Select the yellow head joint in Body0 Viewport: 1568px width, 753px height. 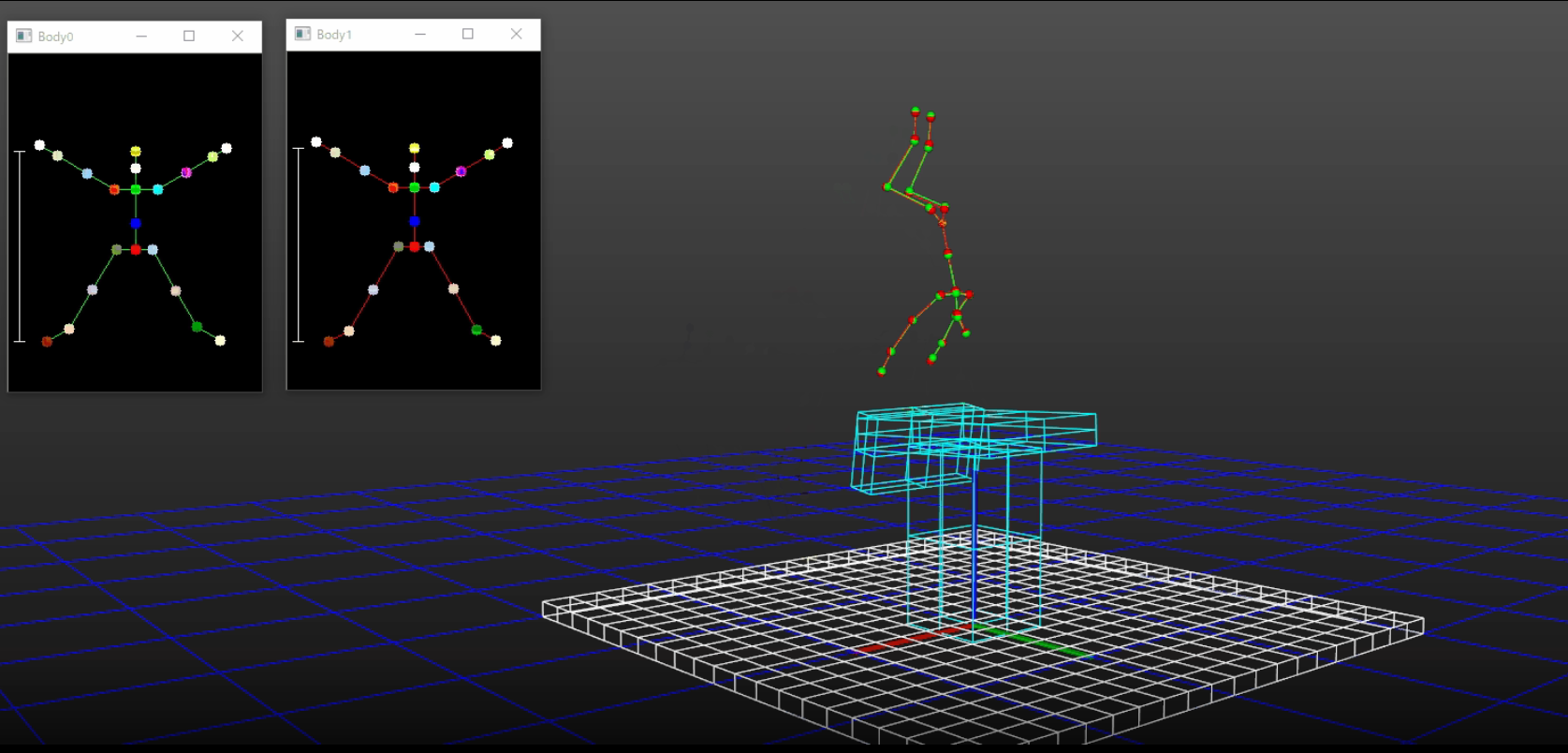[x=136, y=151]
